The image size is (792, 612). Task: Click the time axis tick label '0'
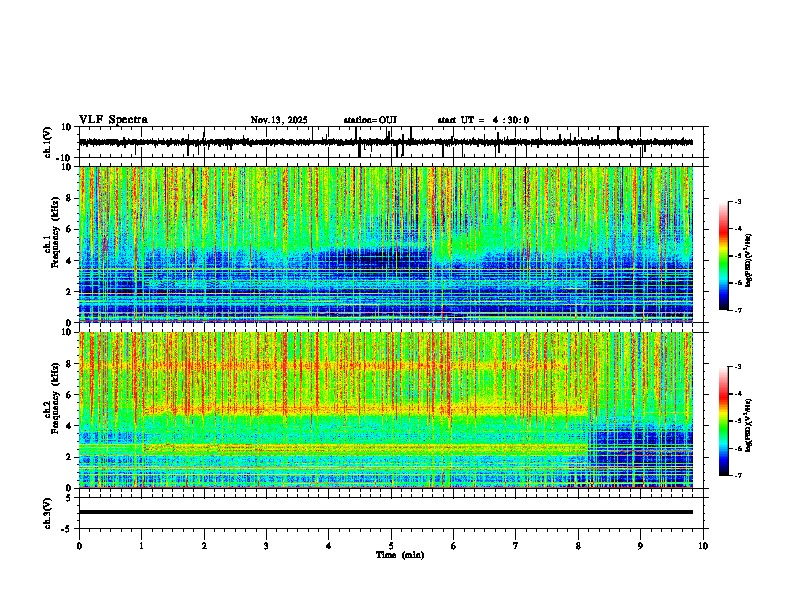click(79, 546)
